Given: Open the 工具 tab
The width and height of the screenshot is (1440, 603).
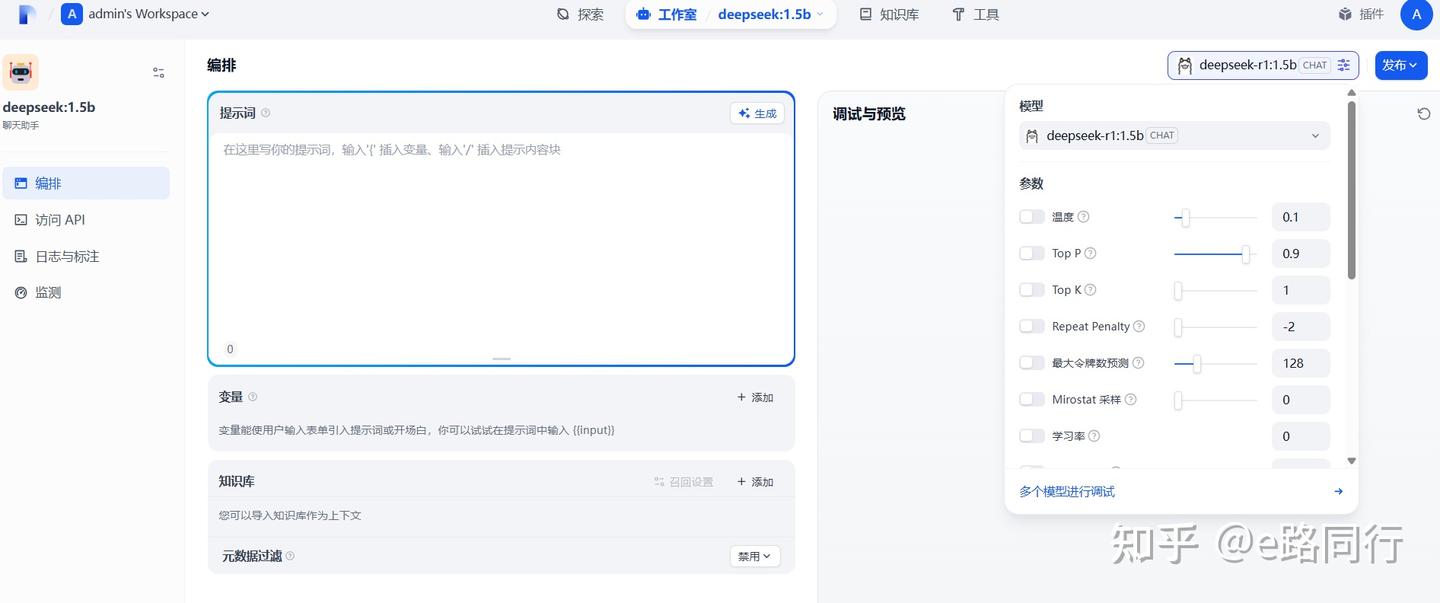Looking at the screenshot, I should pos(975,14).
